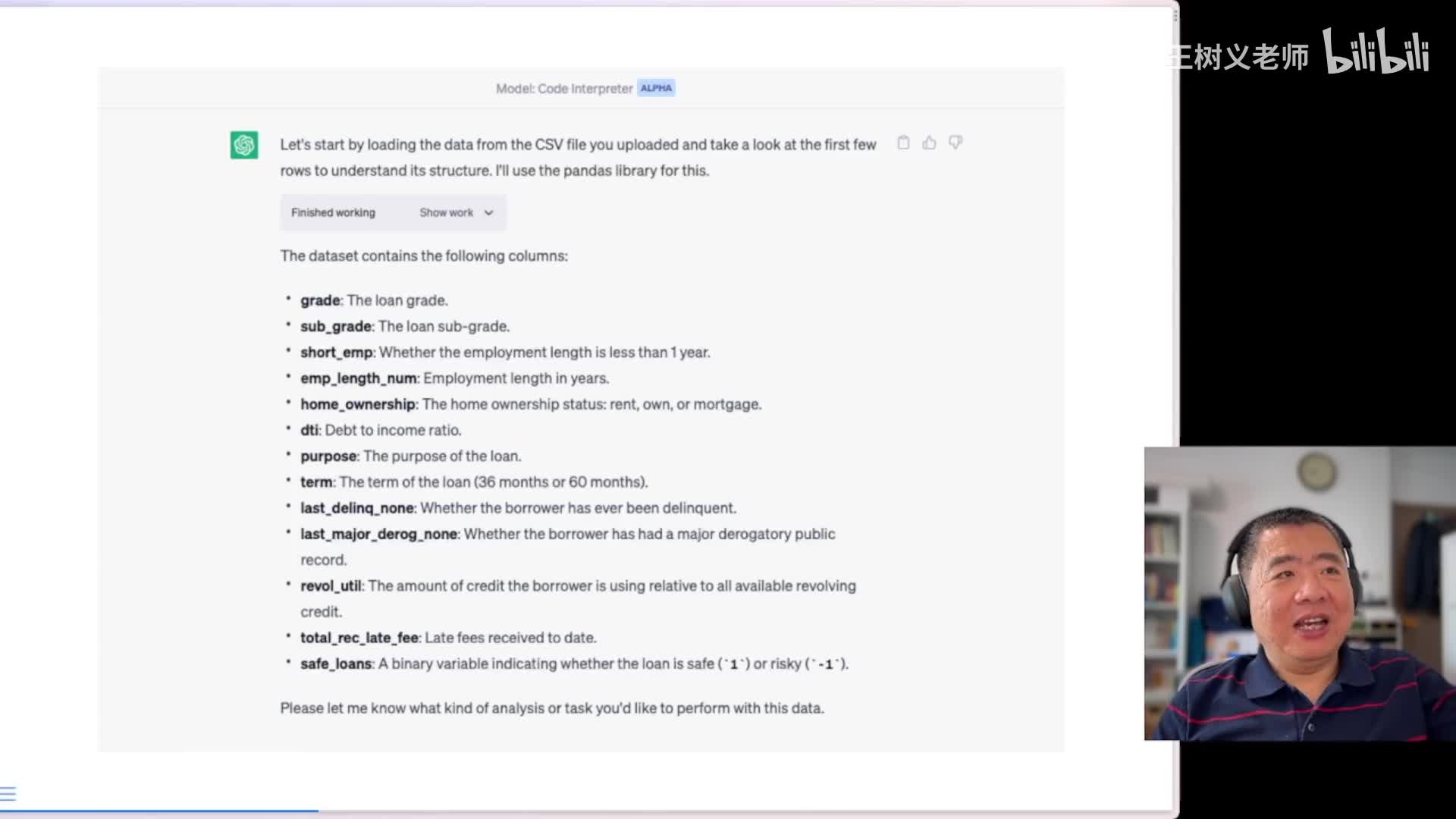Click the webcam video thumbnail of presenter
This screenshot has width=1456, height=819.
pos(1300,593)
